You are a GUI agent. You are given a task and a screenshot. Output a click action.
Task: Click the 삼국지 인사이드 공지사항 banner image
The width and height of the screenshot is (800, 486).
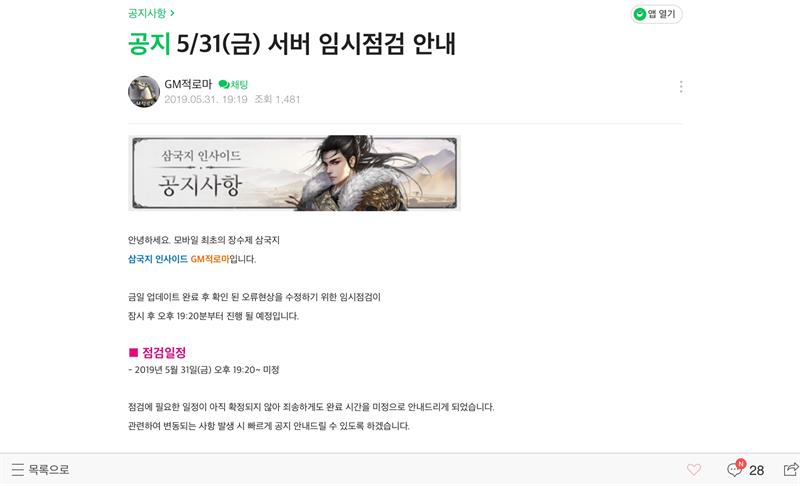pyautogui.click(x=294, y=173)
